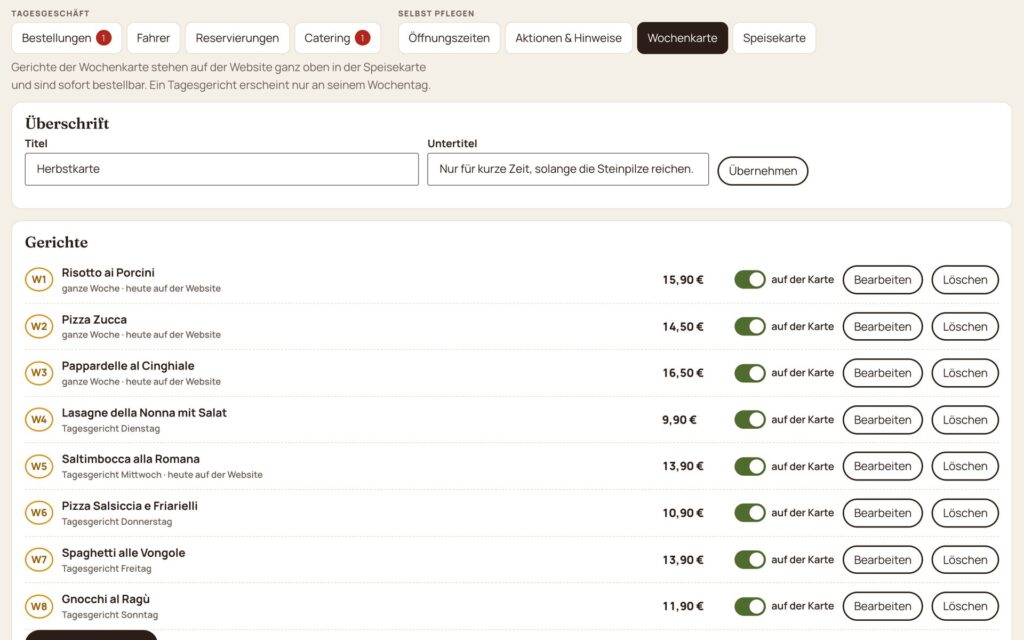Click the W6 badge for Pizza Salsiccia e Friarielli
Screen dimensions: 1024x640
tap(39, 513)
